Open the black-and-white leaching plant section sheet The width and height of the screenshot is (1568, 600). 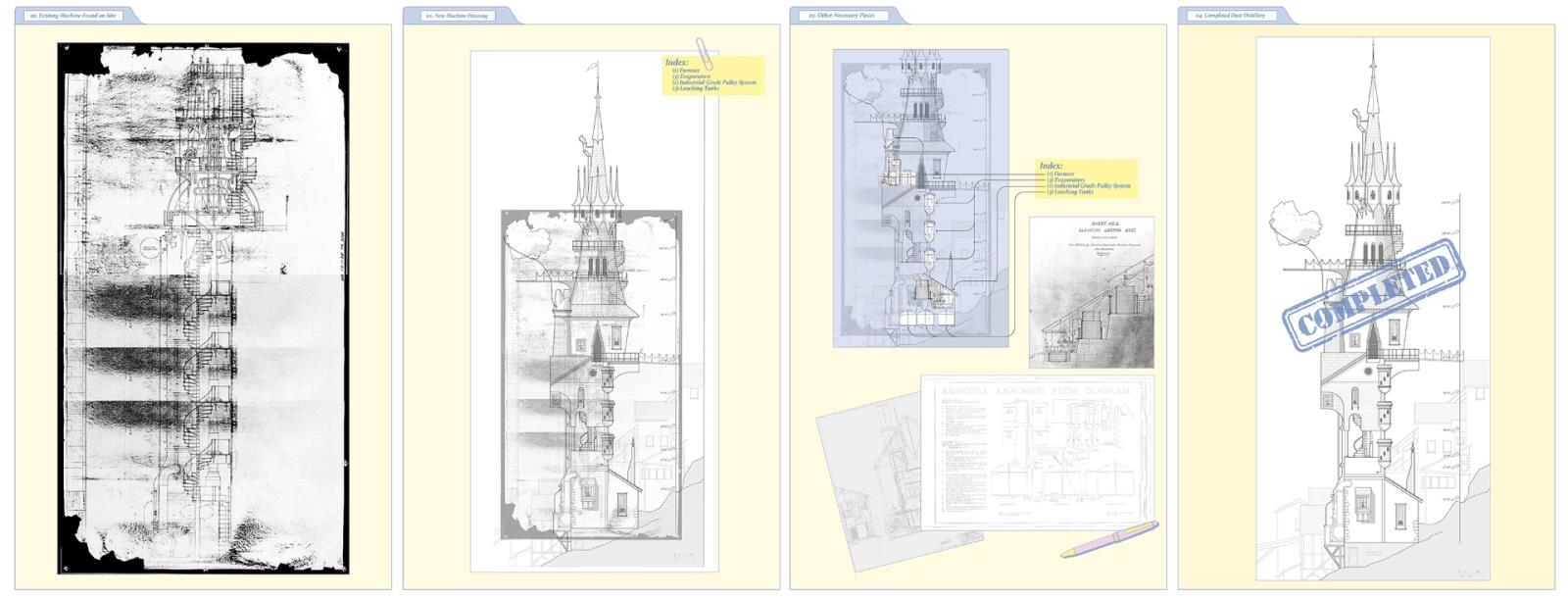pyautogui.click(x=1091, y=292)
